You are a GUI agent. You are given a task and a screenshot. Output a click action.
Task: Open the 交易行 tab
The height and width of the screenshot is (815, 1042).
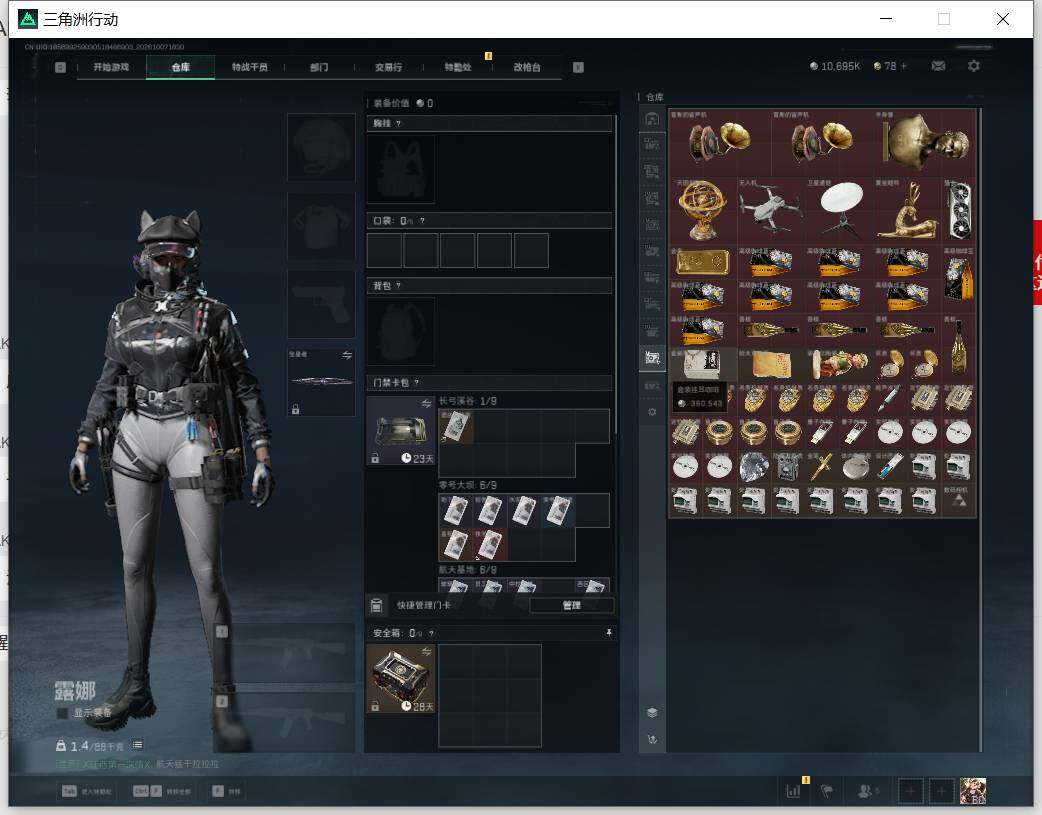click(388, 67)
